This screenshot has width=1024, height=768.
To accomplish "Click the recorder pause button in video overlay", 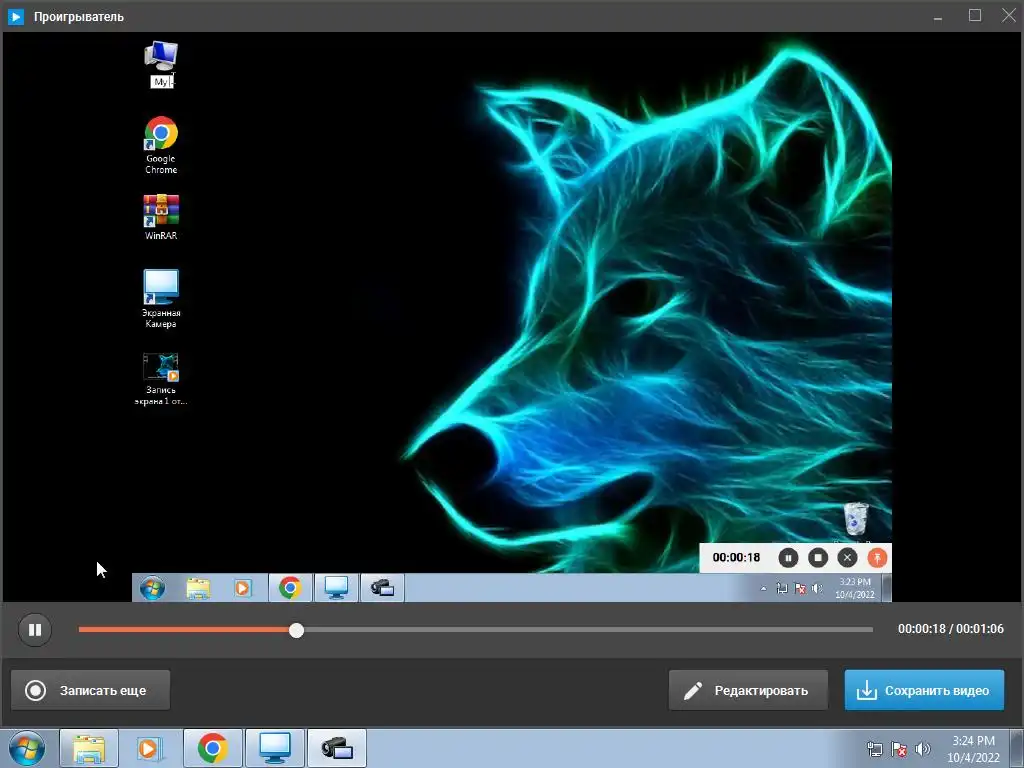I will pyautogui.click(x=788, y=558).
